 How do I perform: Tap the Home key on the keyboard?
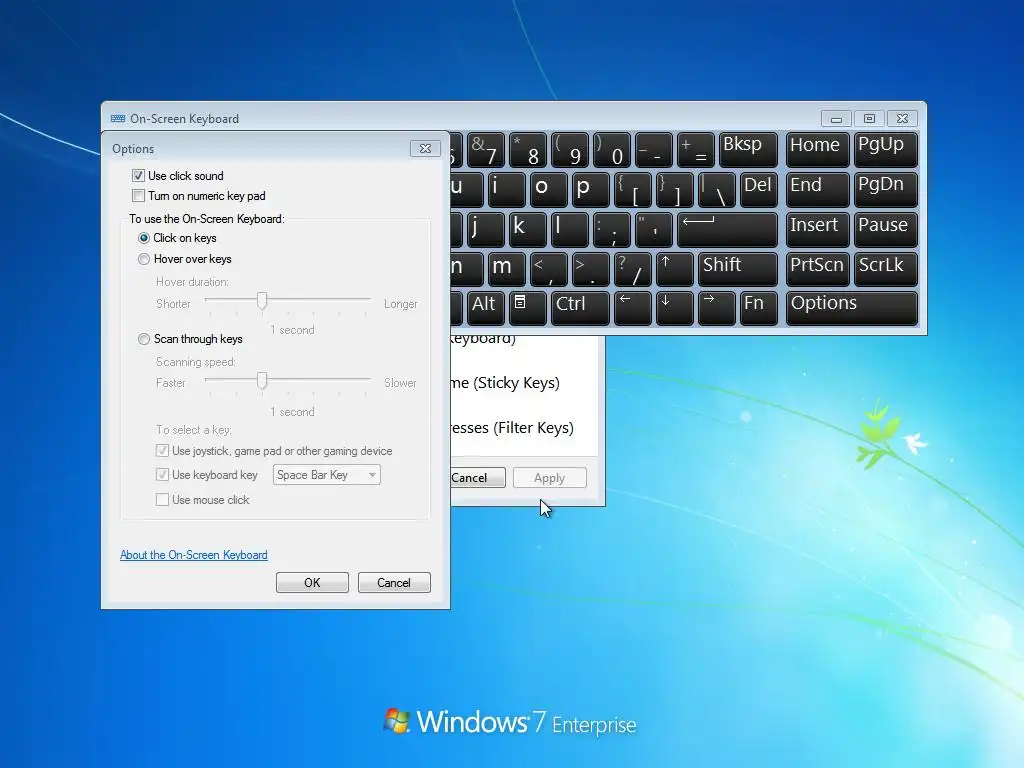(817, 150)
